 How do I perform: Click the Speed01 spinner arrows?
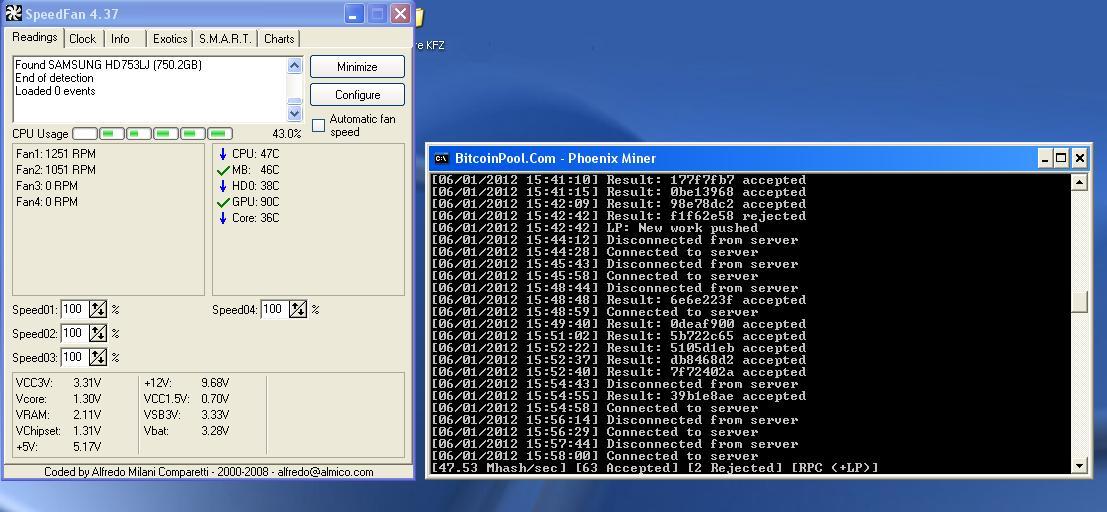tap(97, 309)
